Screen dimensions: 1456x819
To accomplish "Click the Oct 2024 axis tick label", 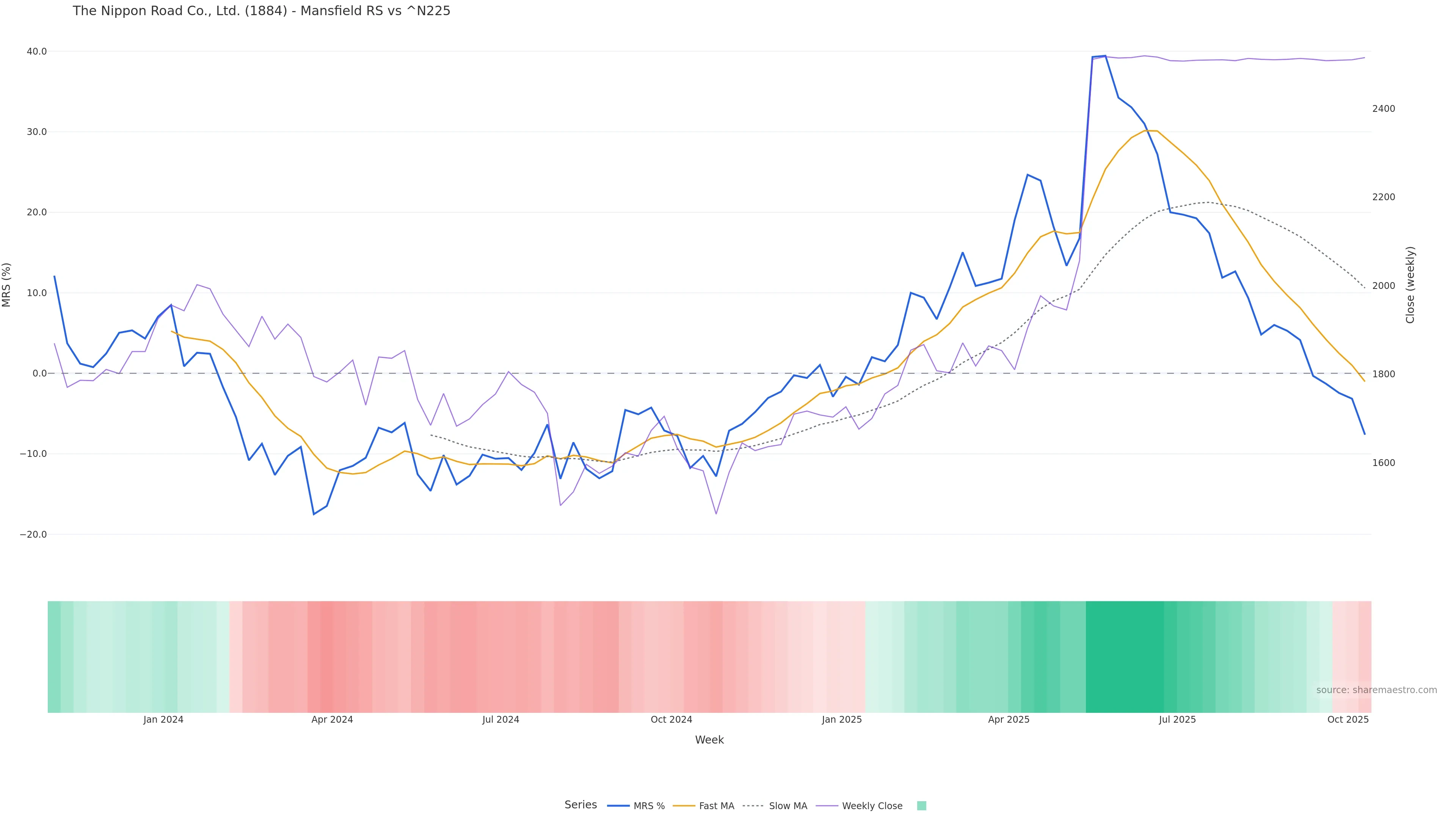I will pos(671,720).
